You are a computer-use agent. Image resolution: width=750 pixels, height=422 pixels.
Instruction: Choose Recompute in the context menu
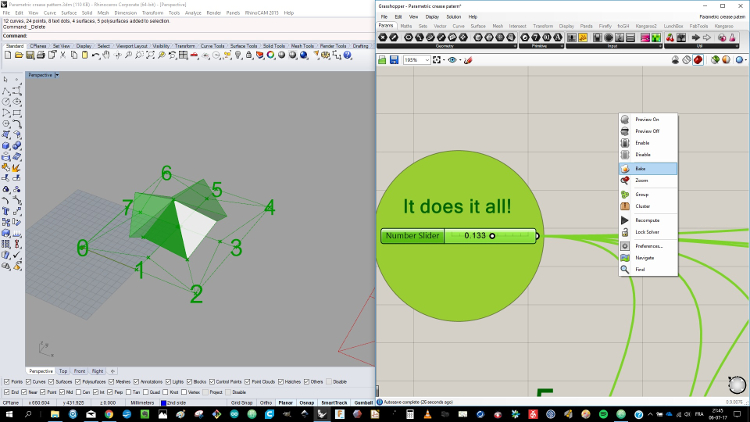tap(648, 220)
